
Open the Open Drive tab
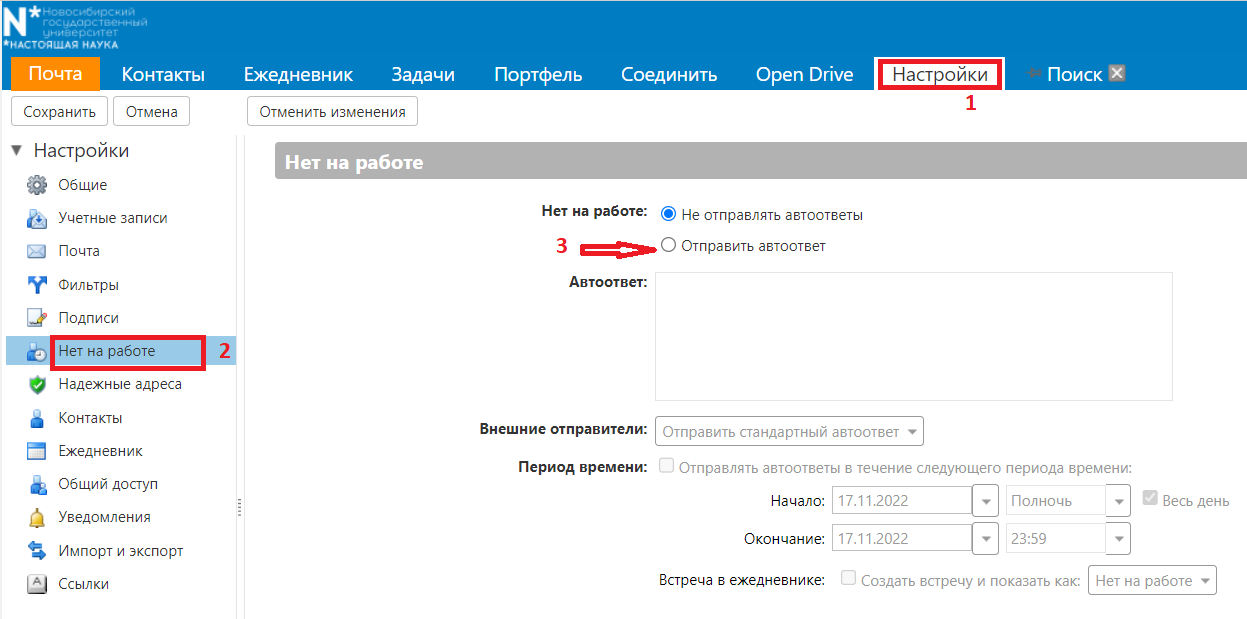pos(804,73)
